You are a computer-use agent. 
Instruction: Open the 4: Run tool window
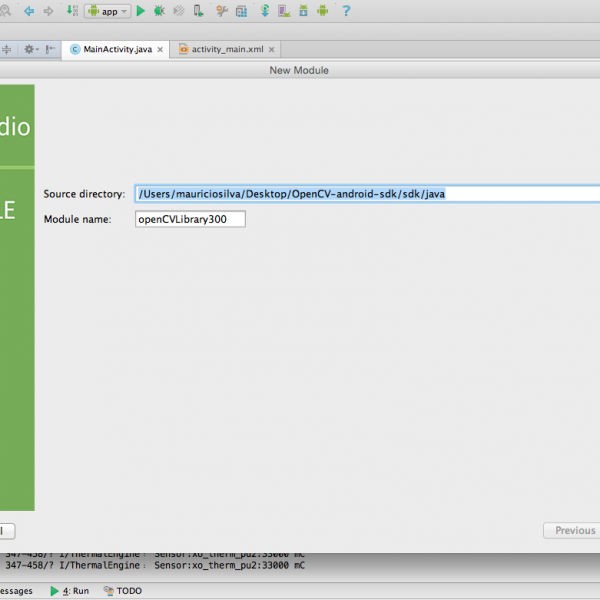coord(70,591)
